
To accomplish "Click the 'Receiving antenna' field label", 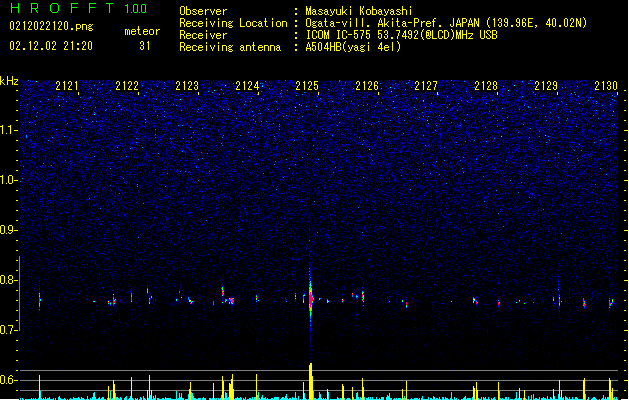I will click(x=230, y=47).
